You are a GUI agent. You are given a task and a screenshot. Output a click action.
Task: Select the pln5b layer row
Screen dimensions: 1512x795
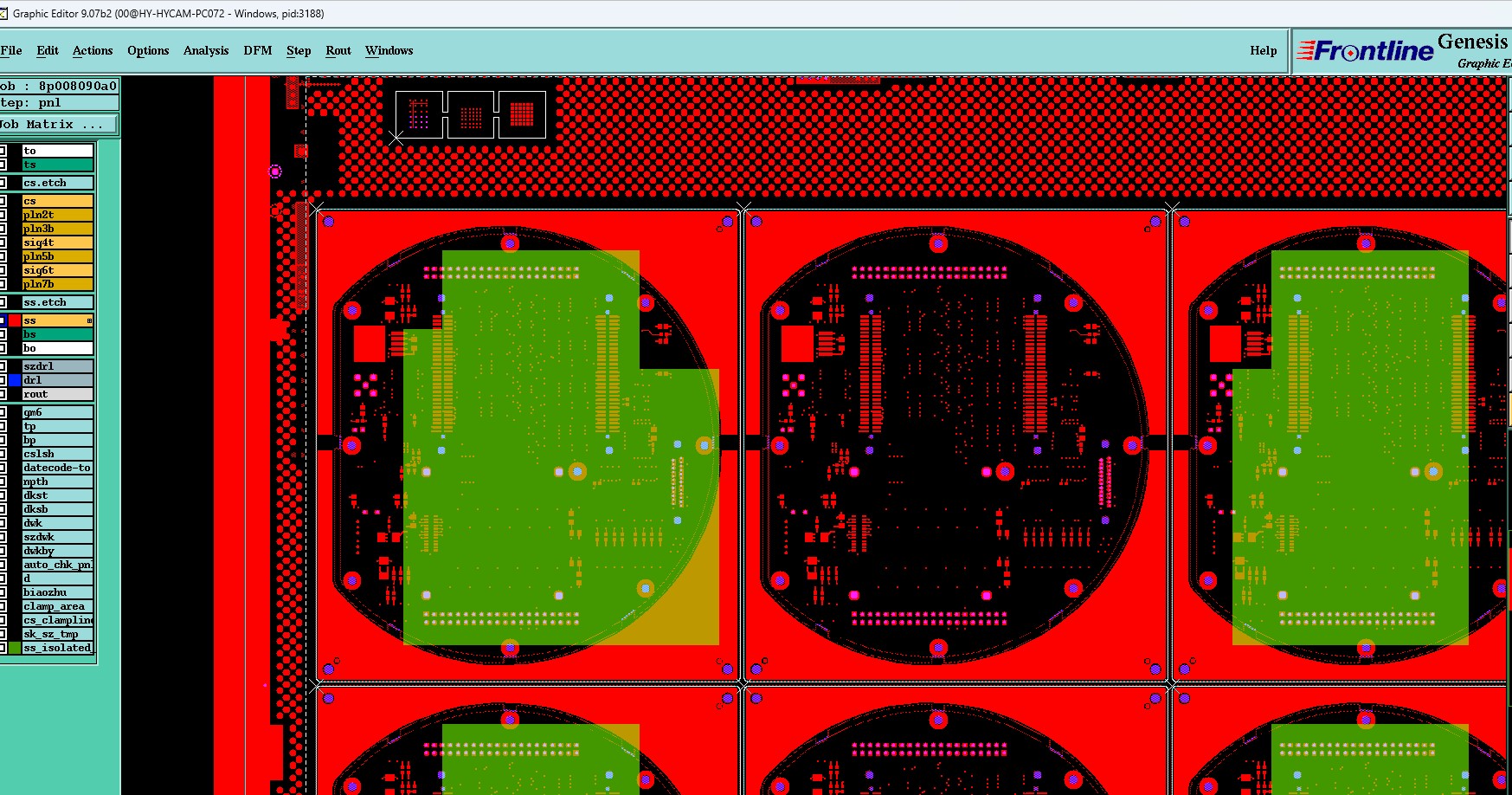(x=57, y=256)
